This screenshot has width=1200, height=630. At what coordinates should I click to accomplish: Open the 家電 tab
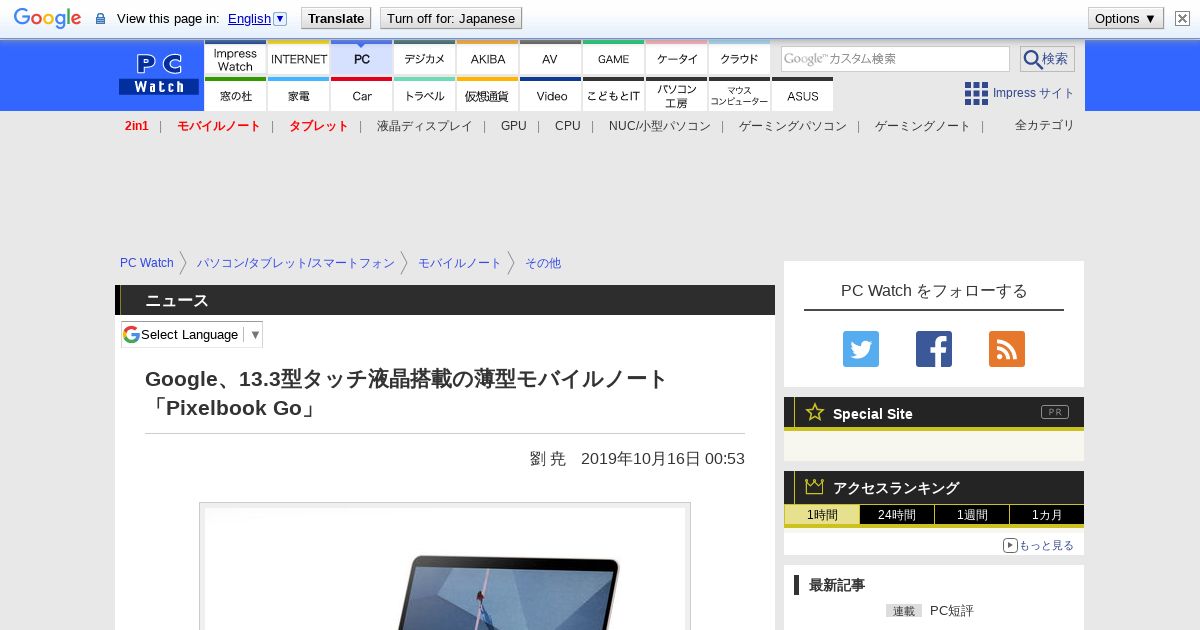tap(299, 95)
